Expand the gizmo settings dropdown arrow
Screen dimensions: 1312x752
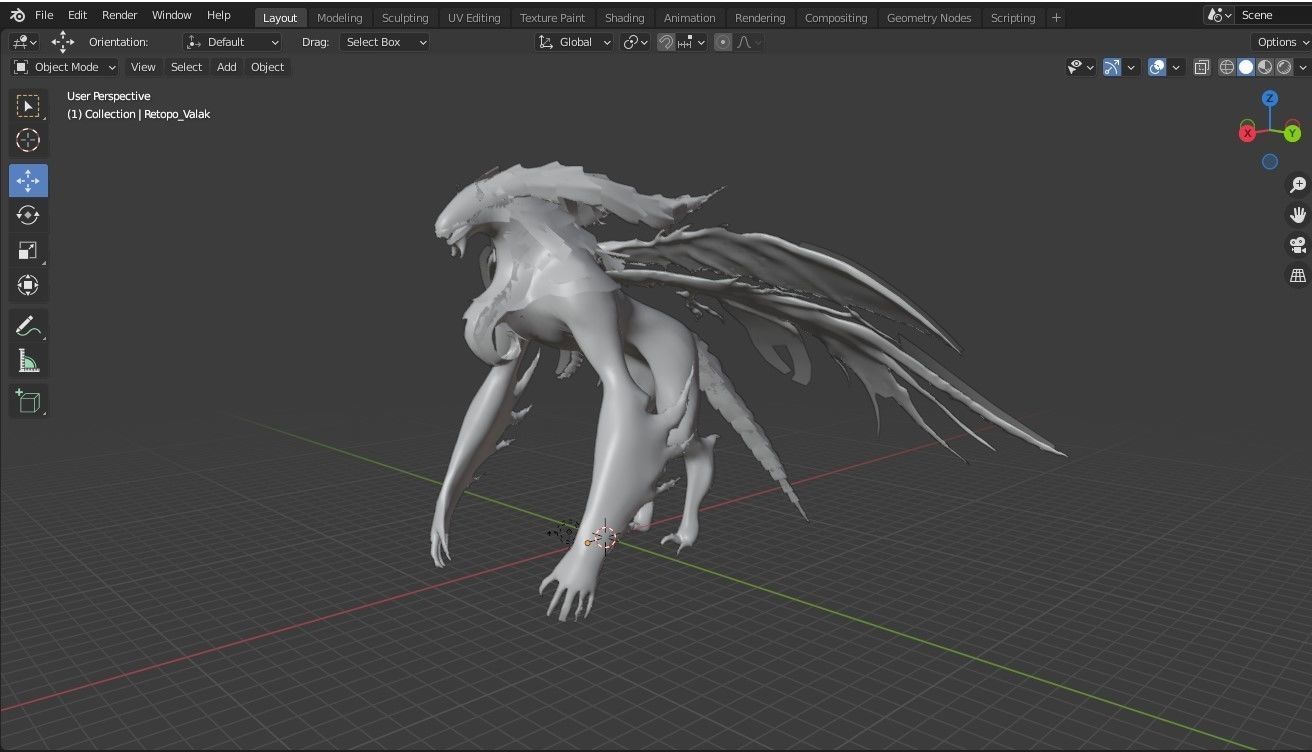pyautogui.click(x=1131, y=67)
